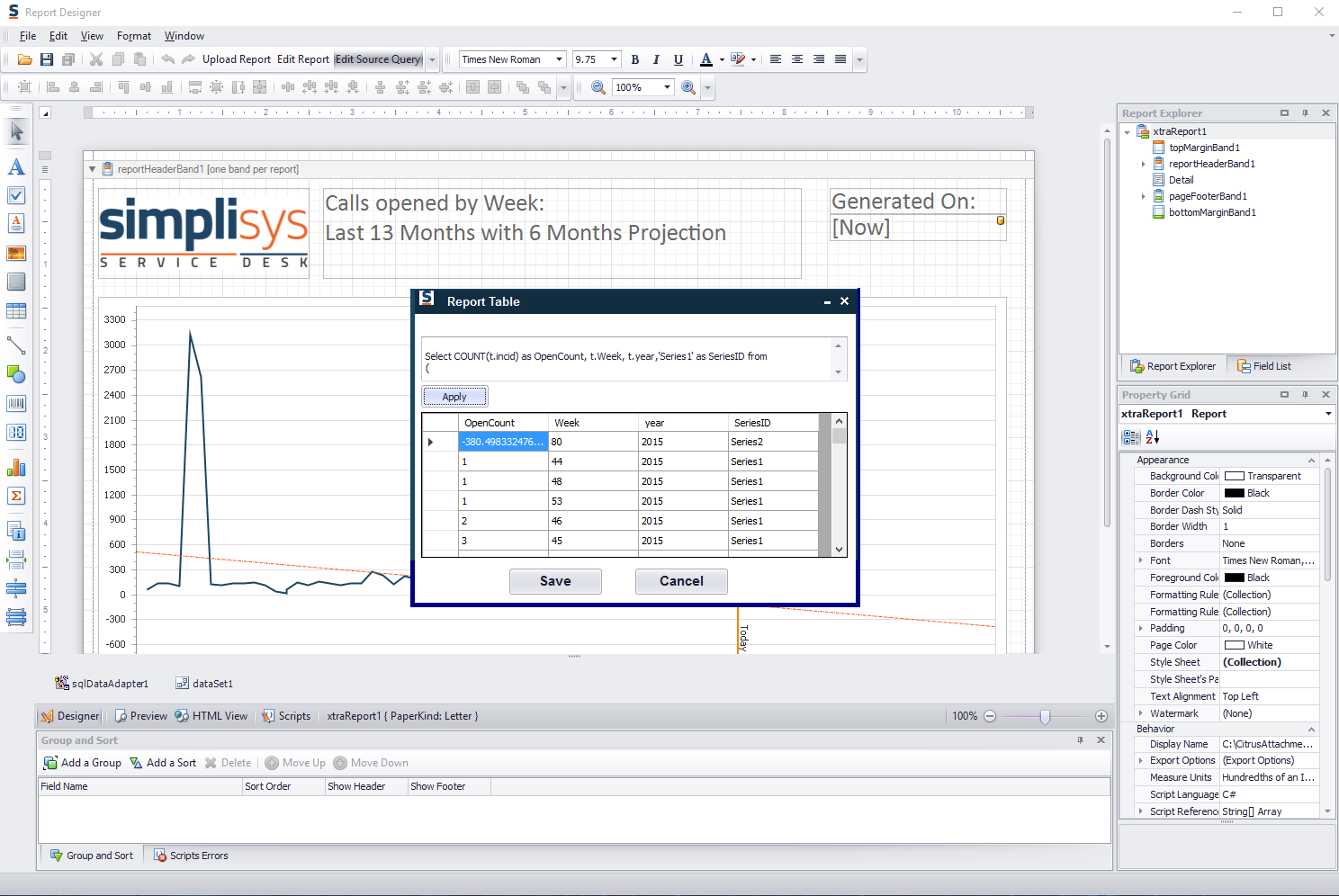Click Save in the Report Table dialog
Image resolution: width=1339 pixels, height=896 pixels.
tap(555, 581)
